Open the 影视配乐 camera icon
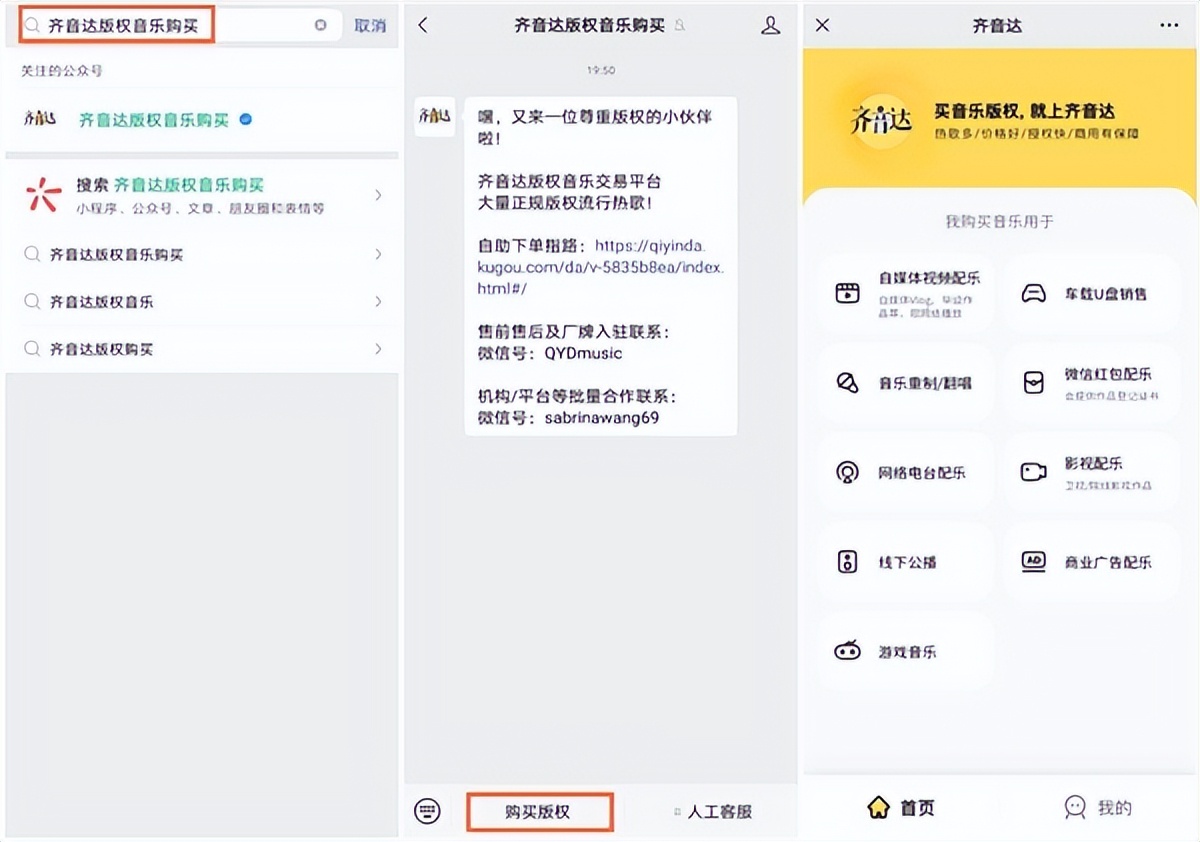 coord(1033,472)
